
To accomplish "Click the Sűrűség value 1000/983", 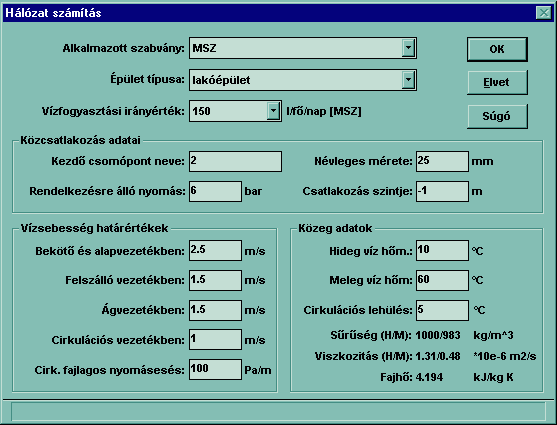I will pos(438,335).
